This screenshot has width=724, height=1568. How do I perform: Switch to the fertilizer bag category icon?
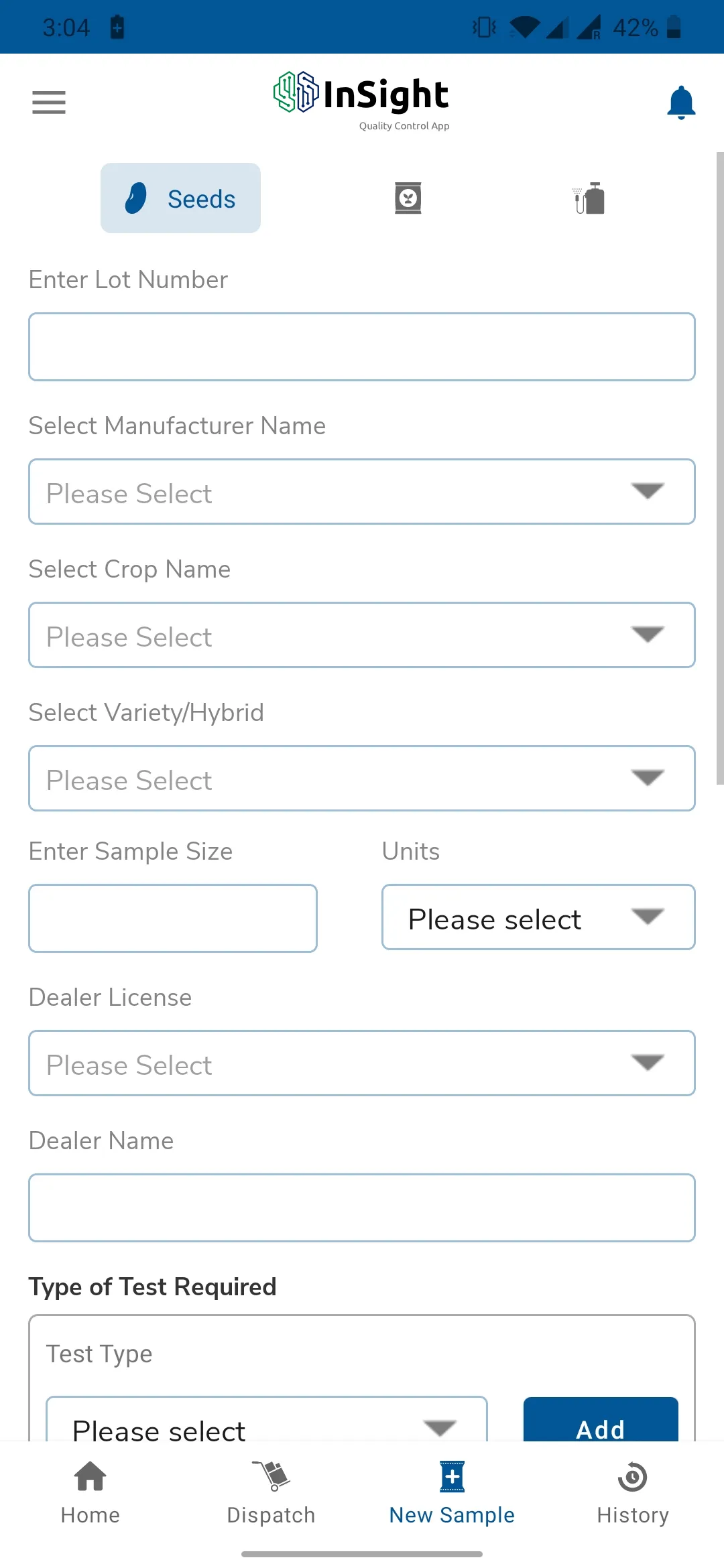click(408, 198)
